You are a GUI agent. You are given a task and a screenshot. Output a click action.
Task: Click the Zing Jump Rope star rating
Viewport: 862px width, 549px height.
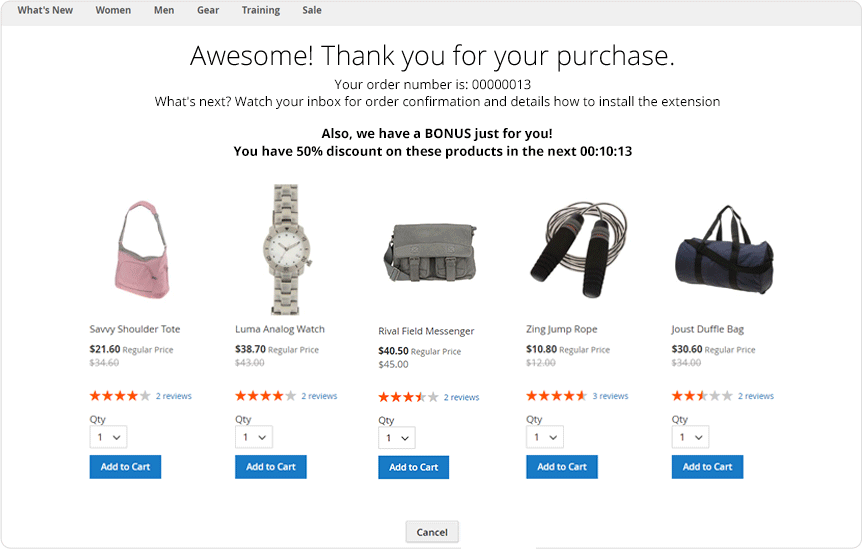pos(556,396)
